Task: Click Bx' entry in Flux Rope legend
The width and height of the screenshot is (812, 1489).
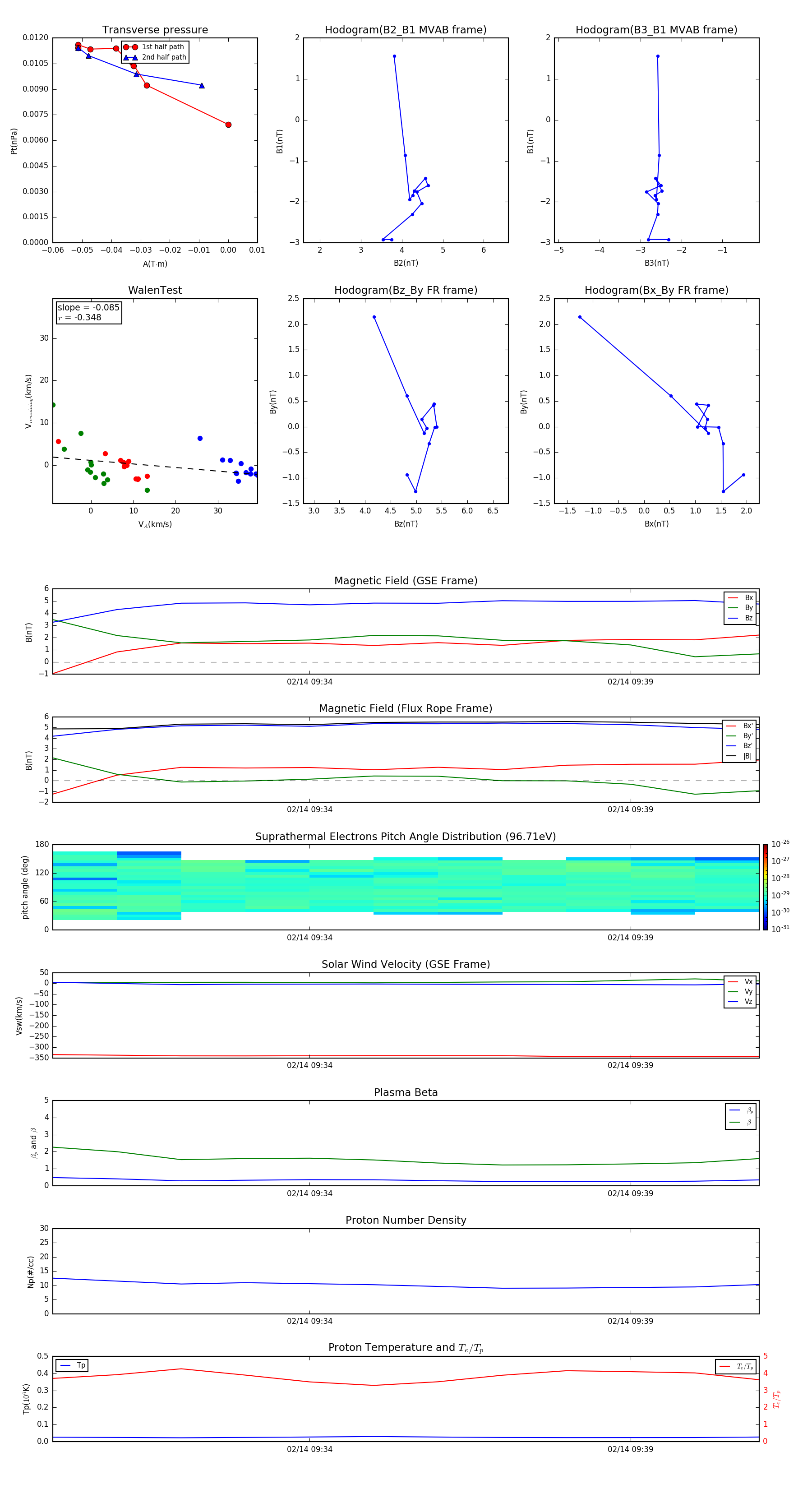Action: tap(739, 726)
